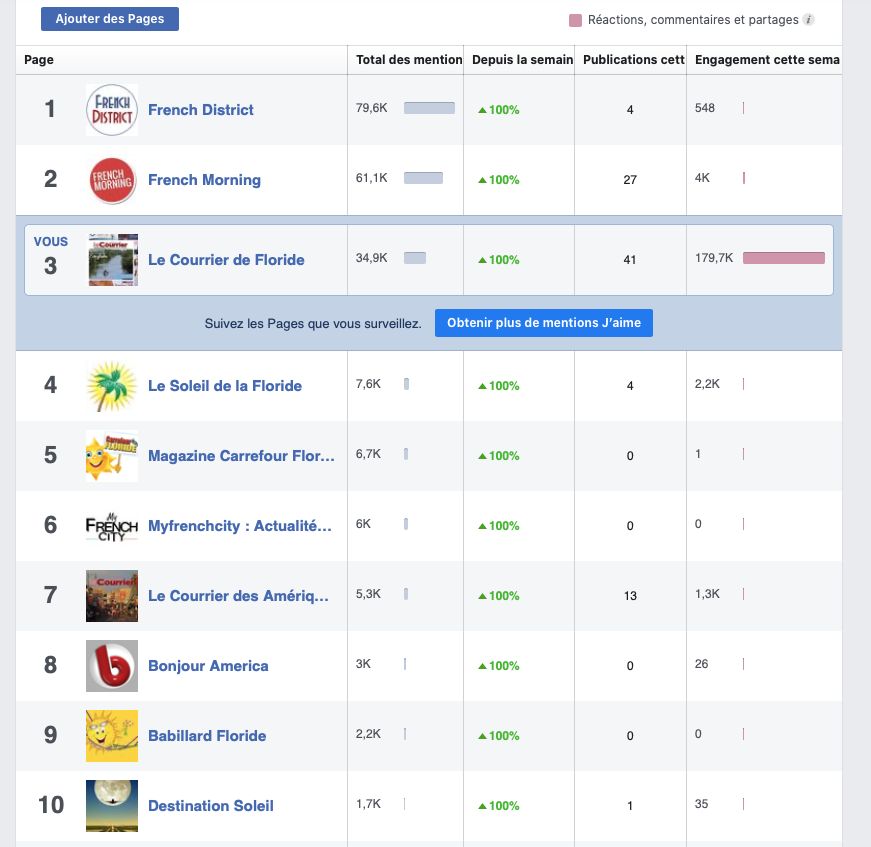The image size is (871, 847).
Task: Click the 1,3K engagement value
Action: [x=707, y=594]
